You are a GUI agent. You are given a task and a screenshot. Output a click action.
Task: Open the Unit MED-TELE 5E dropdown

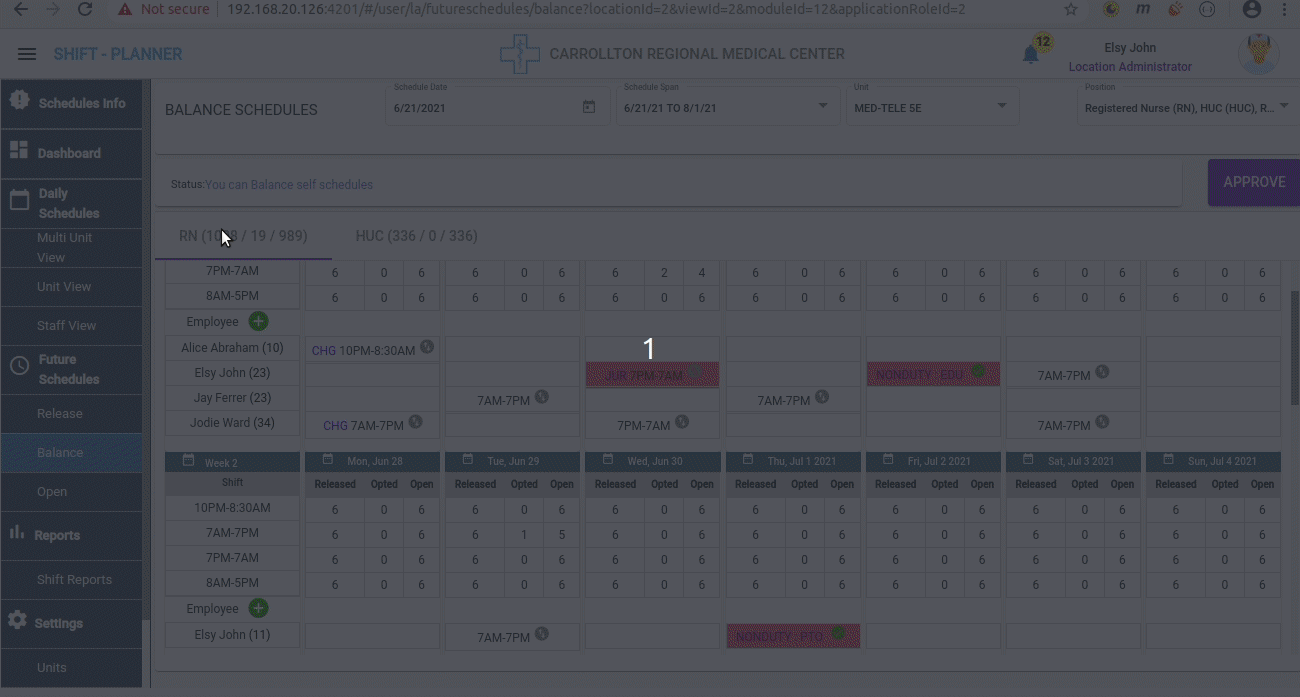[x=1002, y=106]
